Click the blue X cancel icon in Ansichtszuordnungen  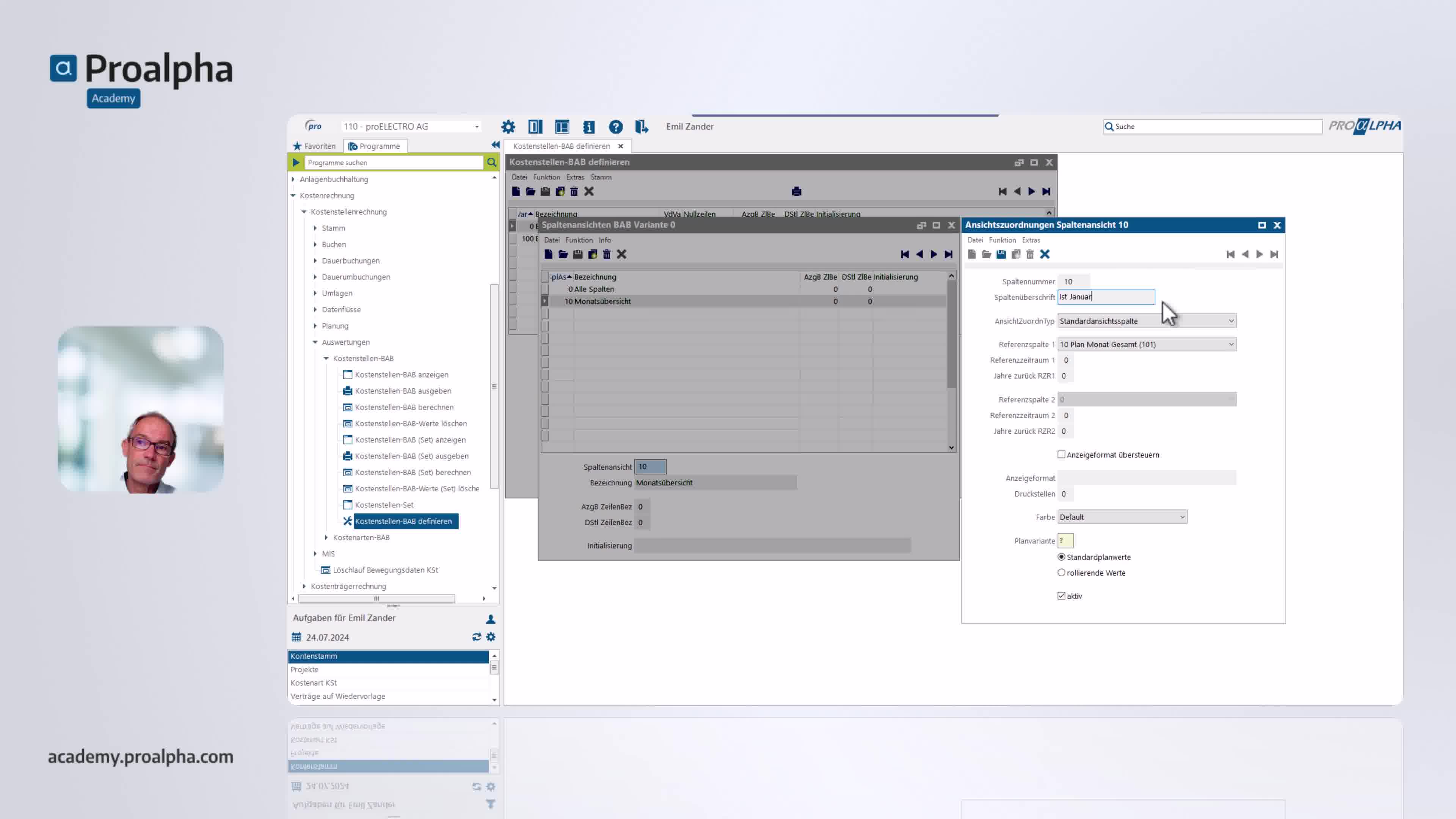pos(1045,254)
